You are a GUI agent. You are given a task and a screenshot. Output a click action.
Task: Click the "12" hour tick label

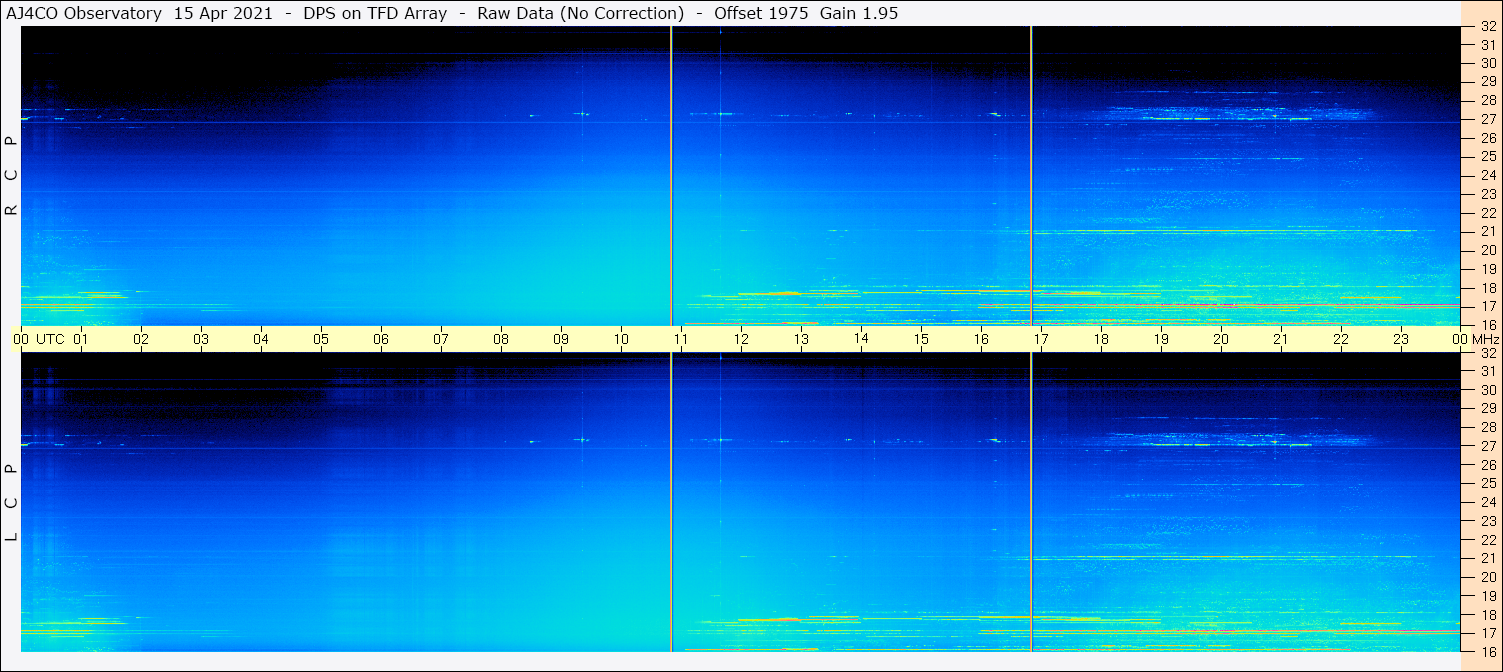pyautogui.click(x=741, y=339)
